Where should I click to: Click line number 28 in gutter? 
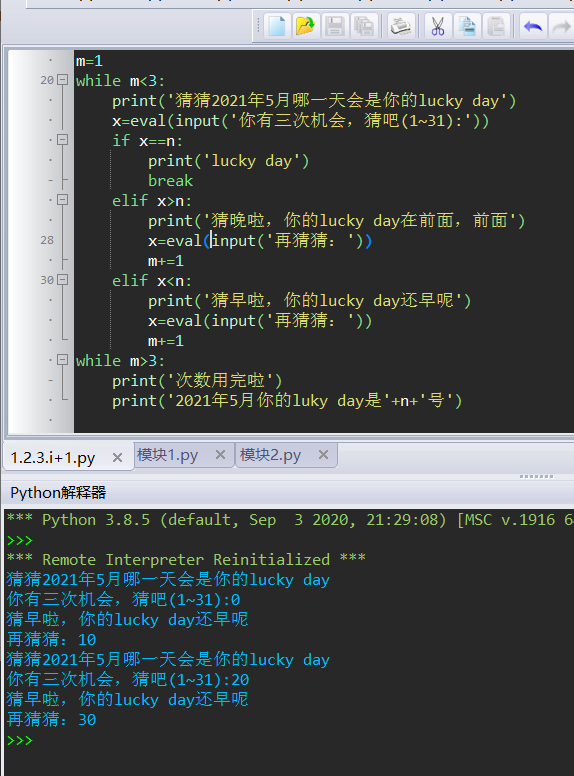pos(47,240)
